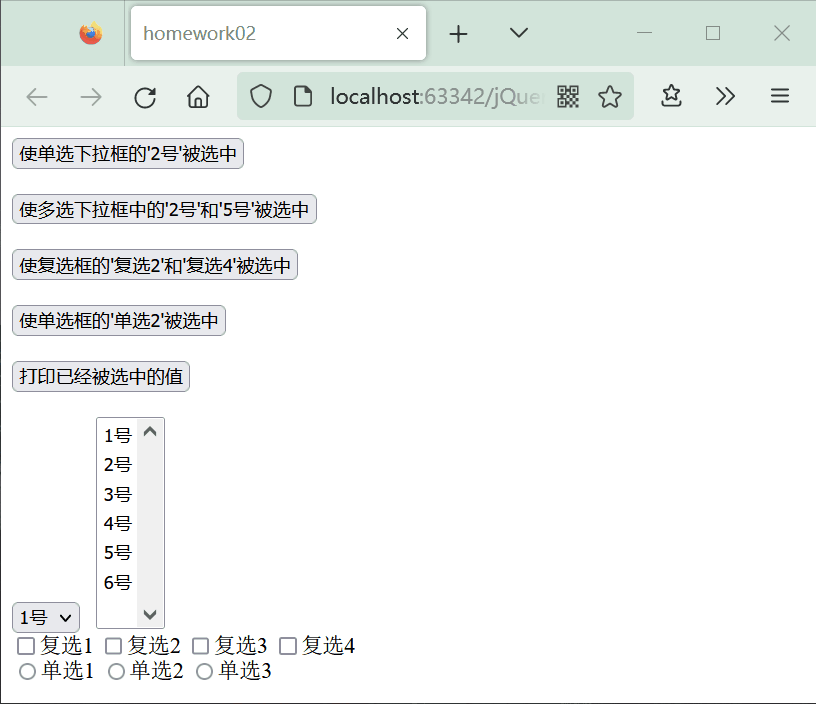Check the 复选3 checkbox
This screenshot has height=704, width=816.
coord(200,646)
